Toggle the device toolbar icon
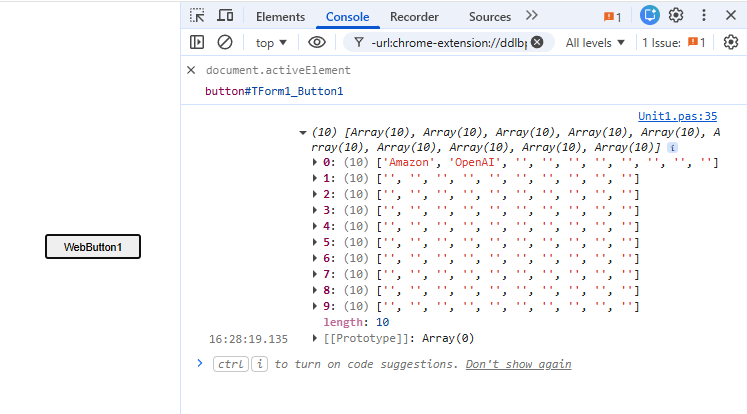Viewport: 747px width, 414px height. pyautogui.click(x=225, y=16)
